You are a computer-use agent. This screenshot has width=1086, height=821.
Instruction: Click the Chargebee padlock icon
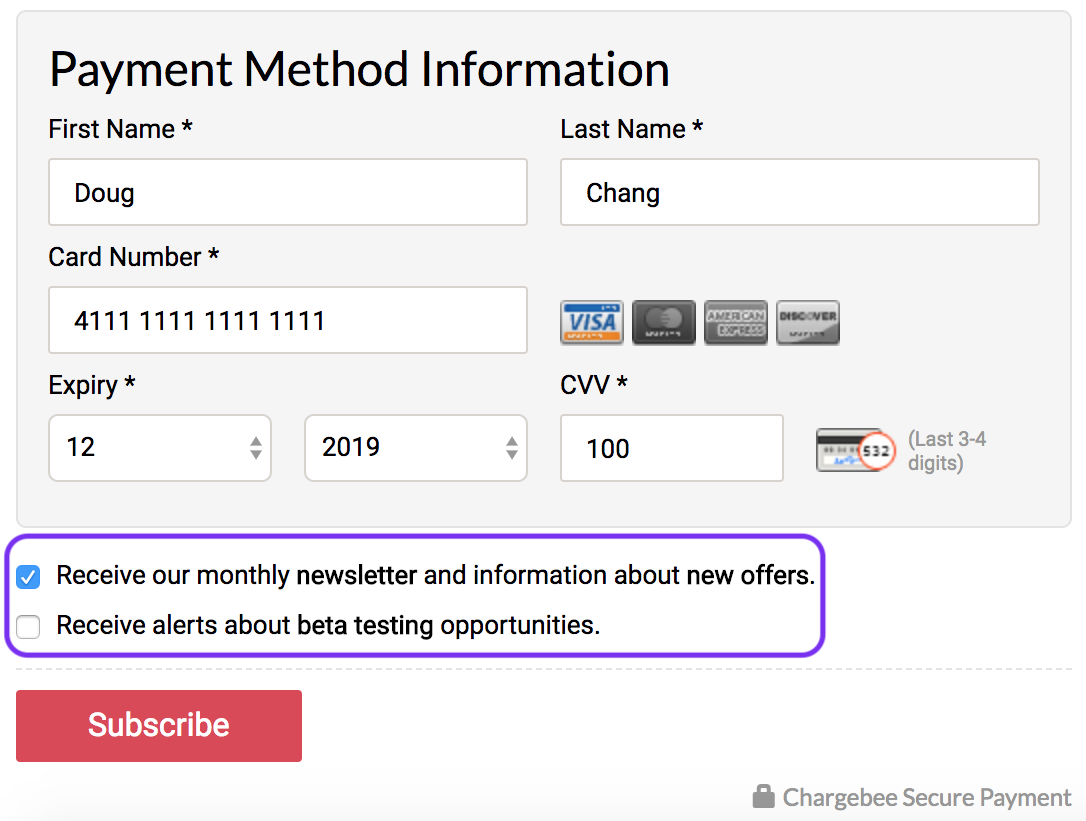[x=763, y=797]
